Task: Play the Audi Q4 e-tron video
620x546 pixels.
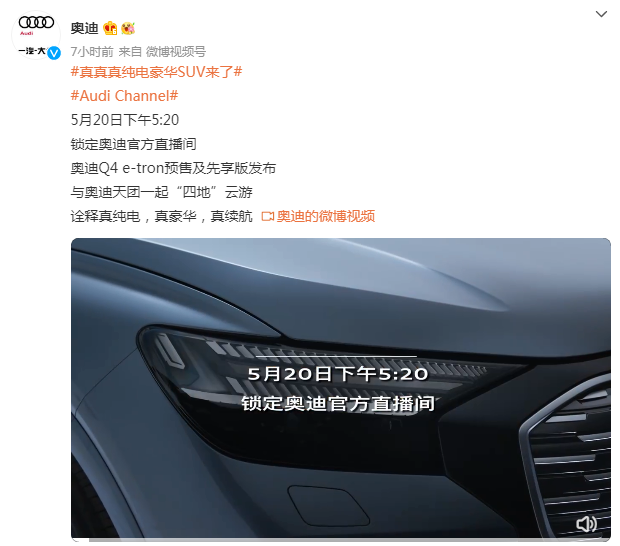Action: tap(340, 387)
